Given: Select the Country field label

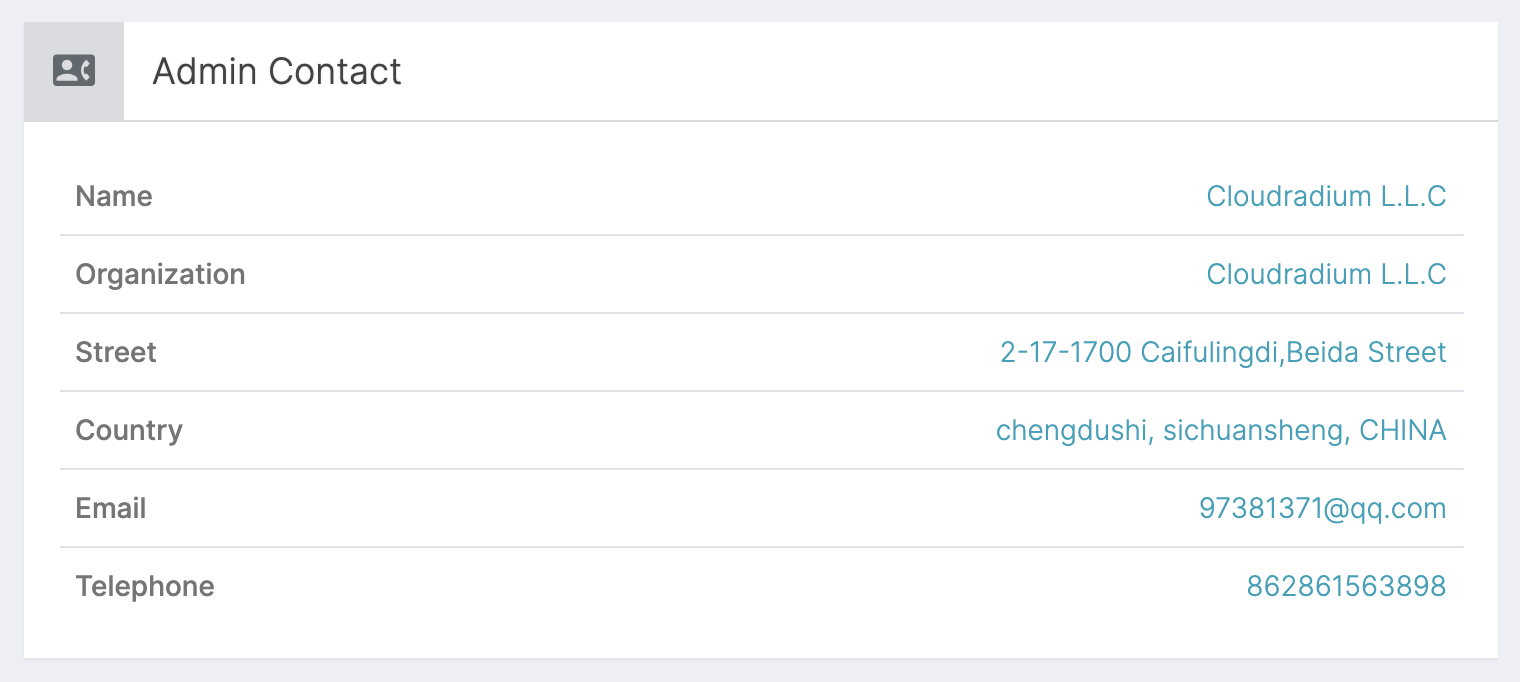Looking at the screenshot, I should (x=129, y=430).
